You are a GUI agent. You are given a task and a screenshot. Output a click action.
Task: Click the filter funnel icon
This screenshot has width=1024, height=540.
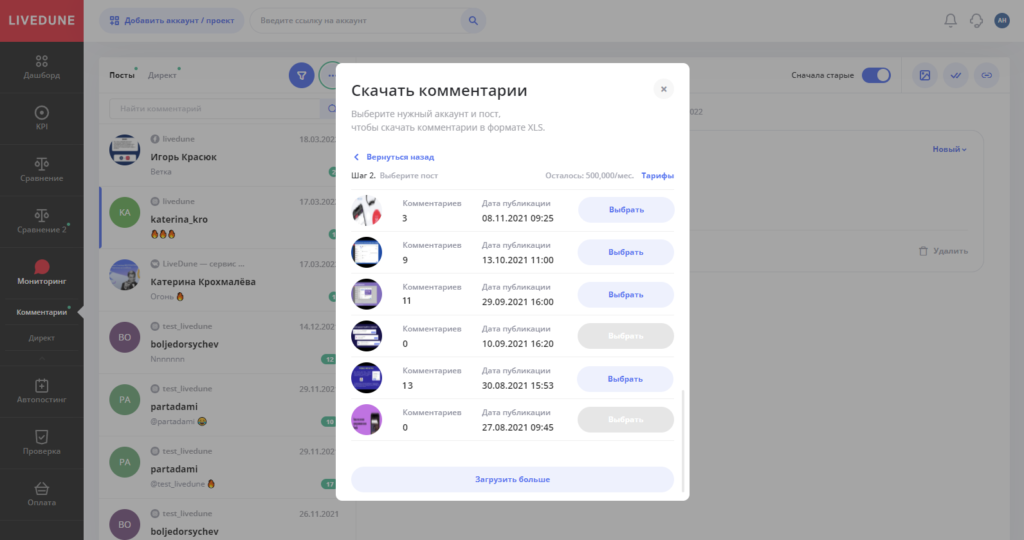coord(301,75)
